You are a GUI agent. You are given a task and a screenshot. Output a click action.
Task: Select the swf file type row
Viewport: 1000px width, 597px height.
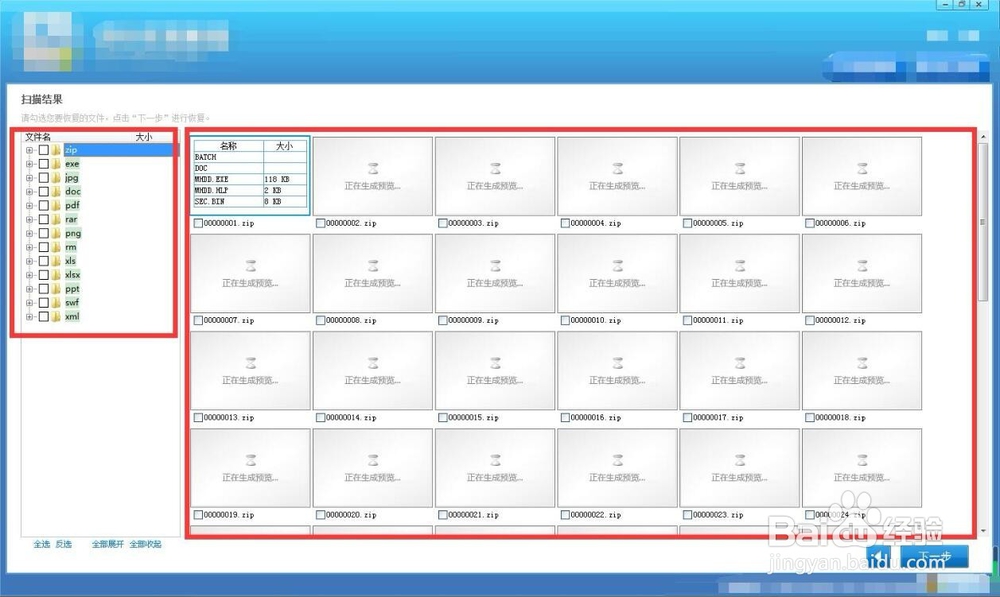(99, 303)
